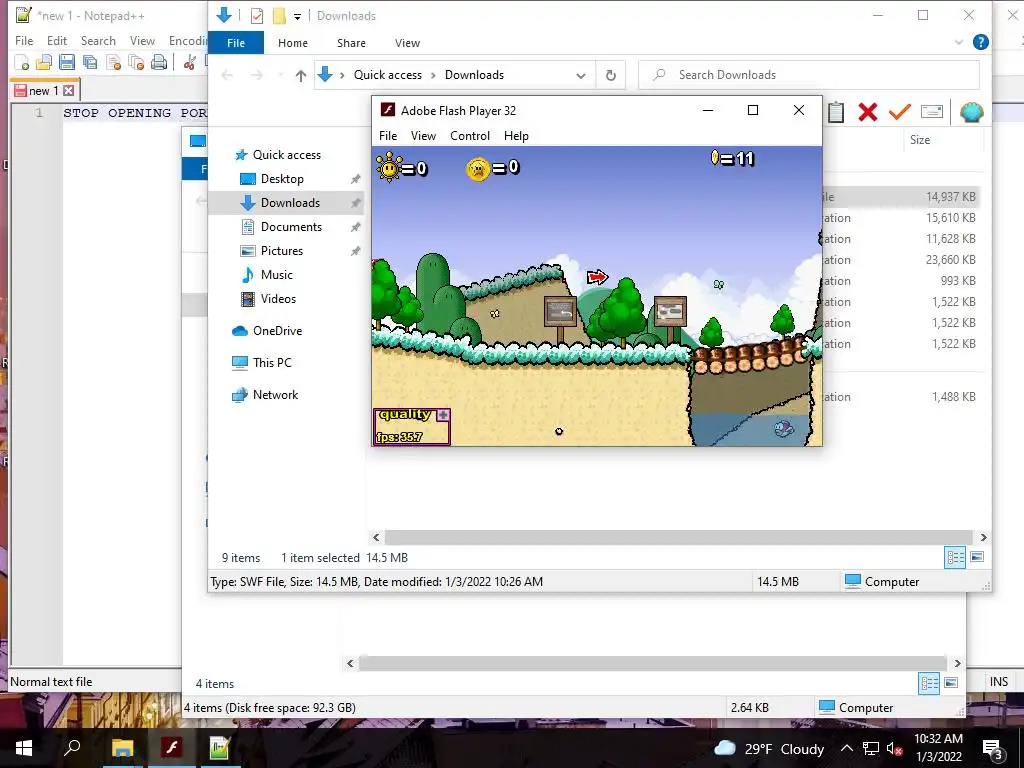Select Music in the navigation pane
This screenshot has width=1024, height=768.
point(276,275)
